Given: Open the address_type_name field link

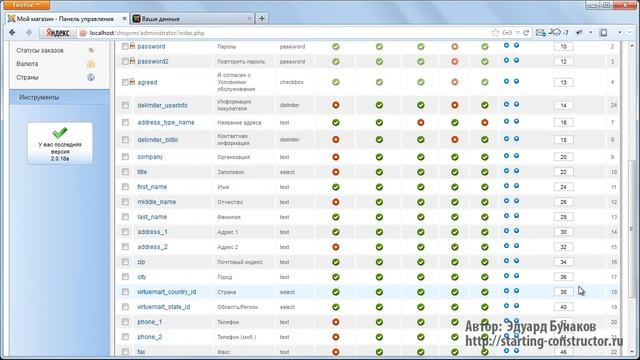Looking at the screenshot, I should click(166, 122).
